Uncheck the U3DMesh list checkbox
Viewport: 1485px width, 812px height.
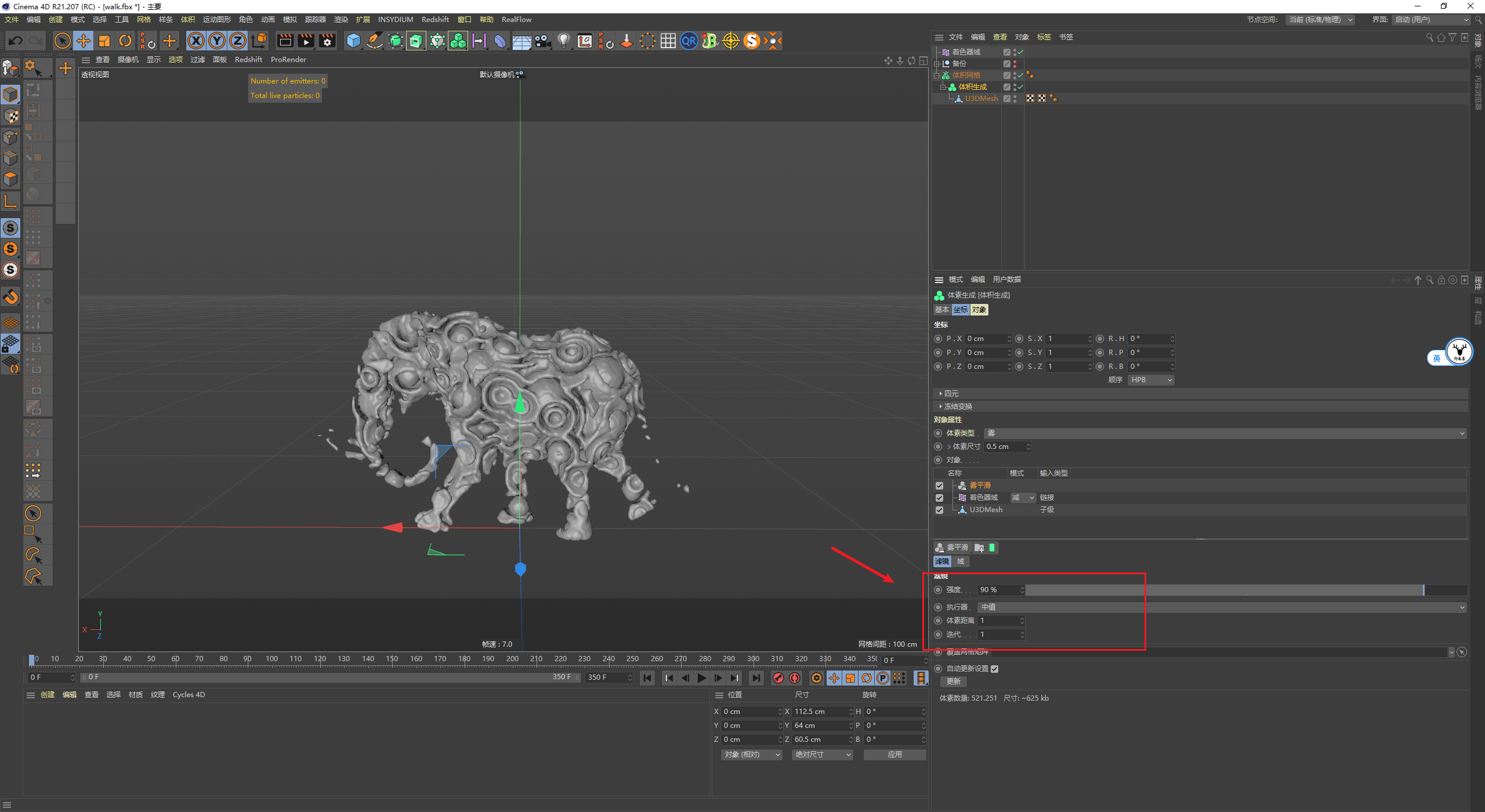[x=939, y=510]
